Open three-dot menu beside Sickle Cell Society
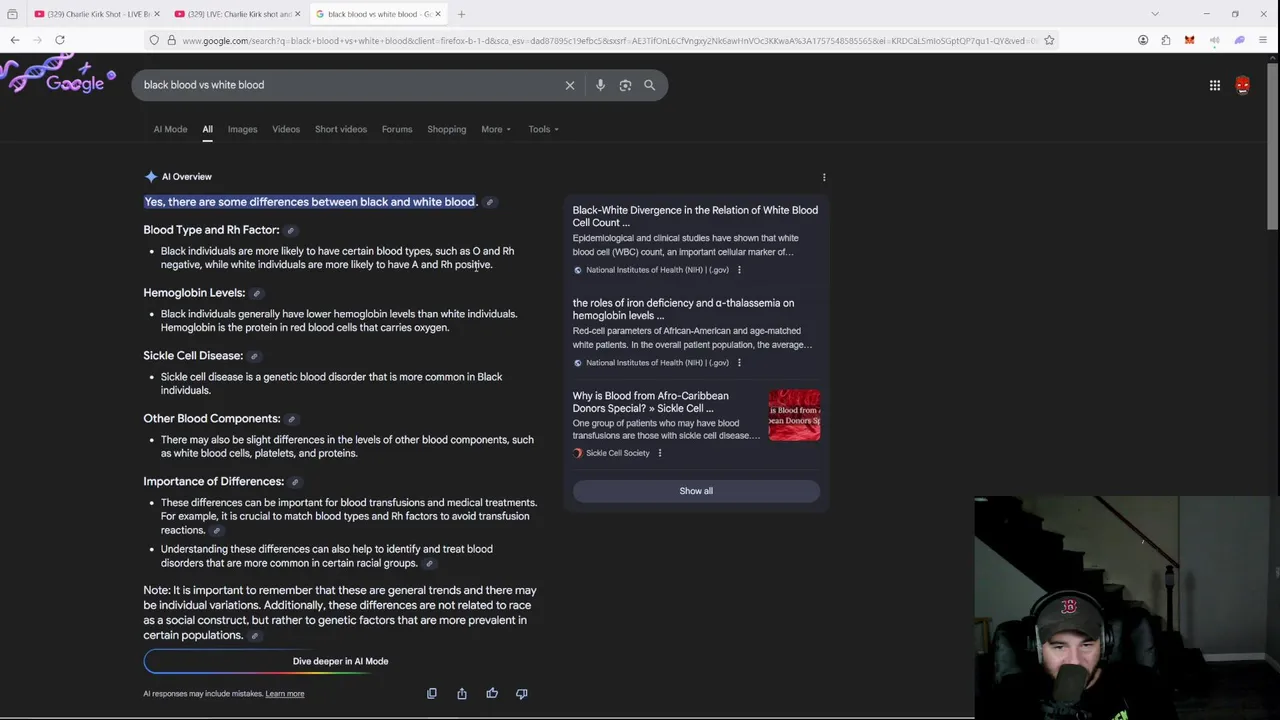This screenshot has height=720, width=1280. tap(659, 453)
